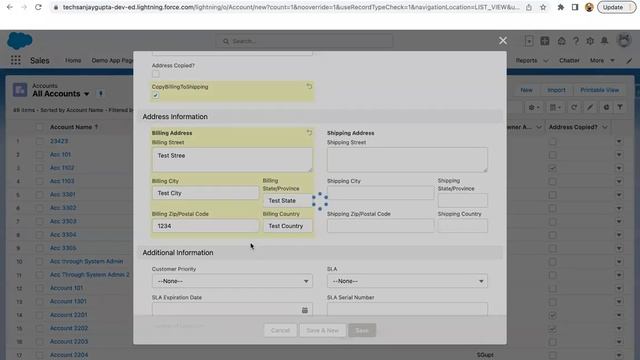This screenshot has height=360, width=640.
Task: Open the user profile avatar
Action: pyautogui.click(x=624, y=41)
